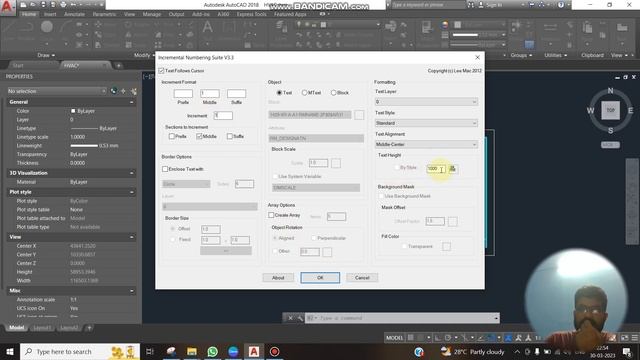Toggle PICKADD icon in Properties palette
This screenshot has width=640, height=360.
point(113,91)
